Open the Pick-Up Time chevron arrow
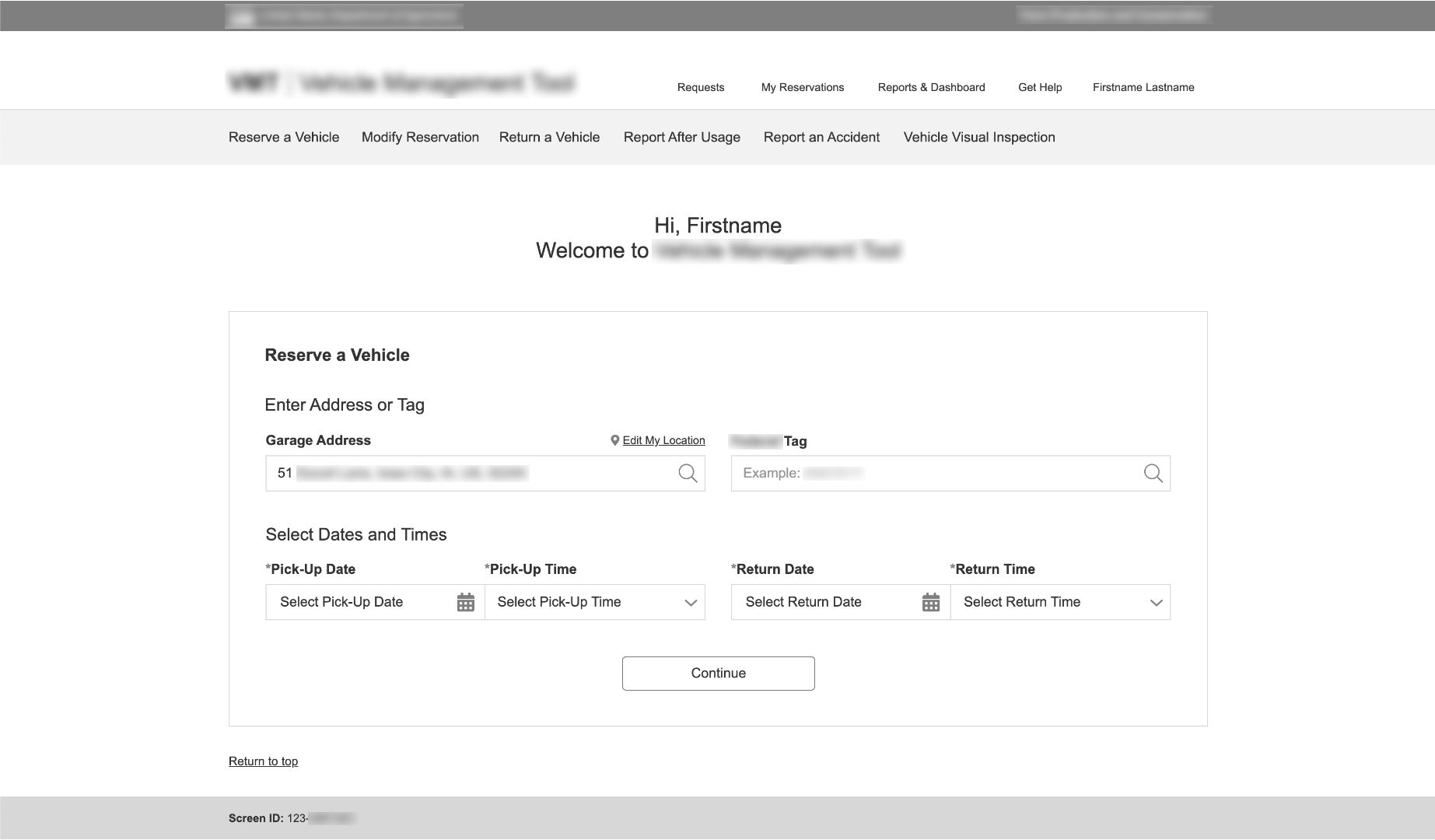 click(690, 601)
